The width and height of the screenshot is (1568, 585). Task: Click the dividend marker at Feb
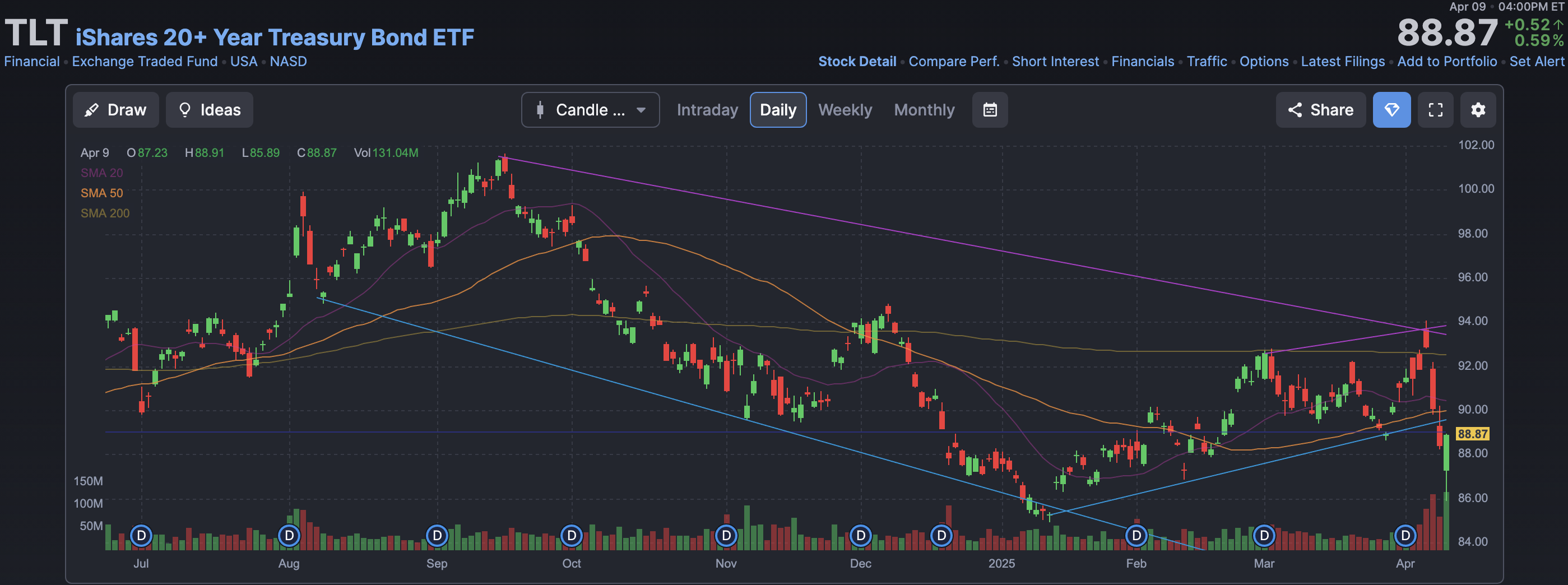[1136, 536]
